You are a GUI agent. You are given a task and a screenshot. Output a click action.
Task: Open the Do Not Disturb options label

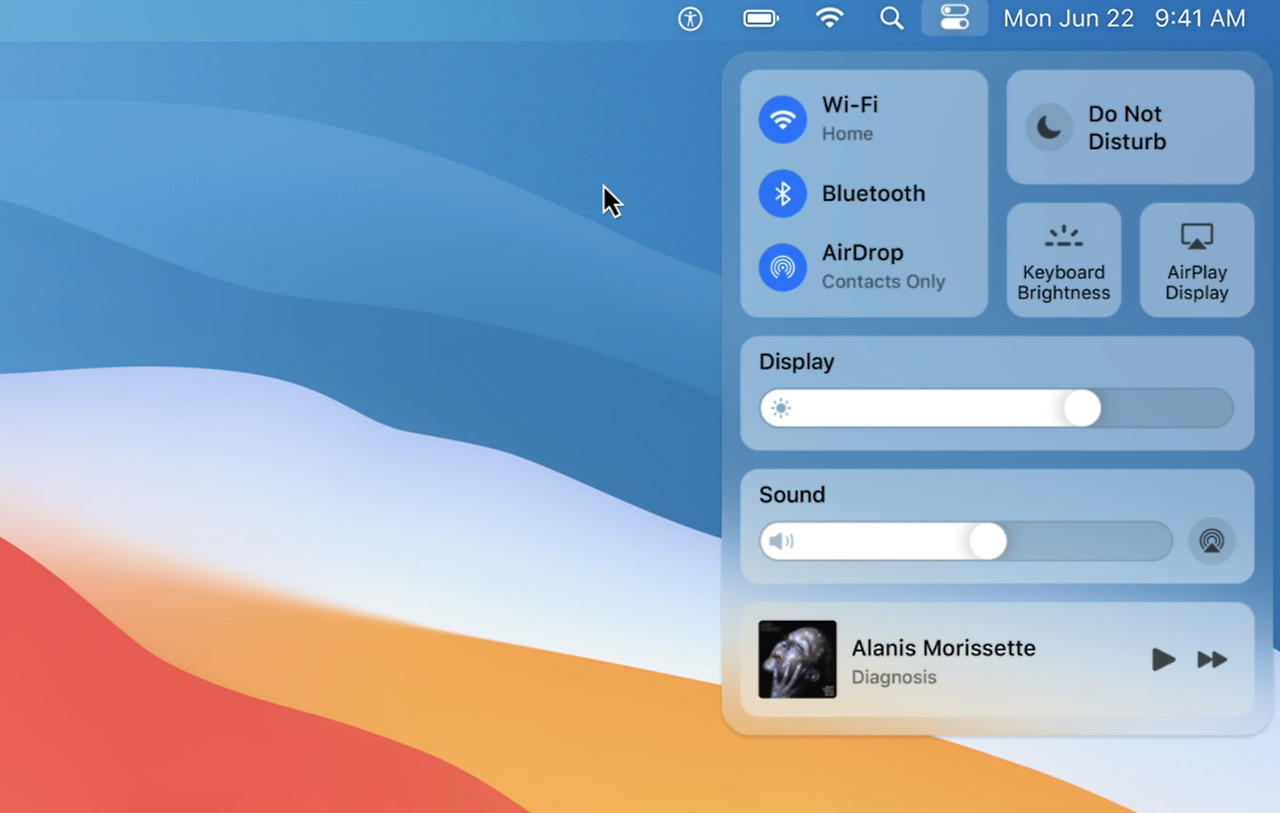coord(1127,128)
